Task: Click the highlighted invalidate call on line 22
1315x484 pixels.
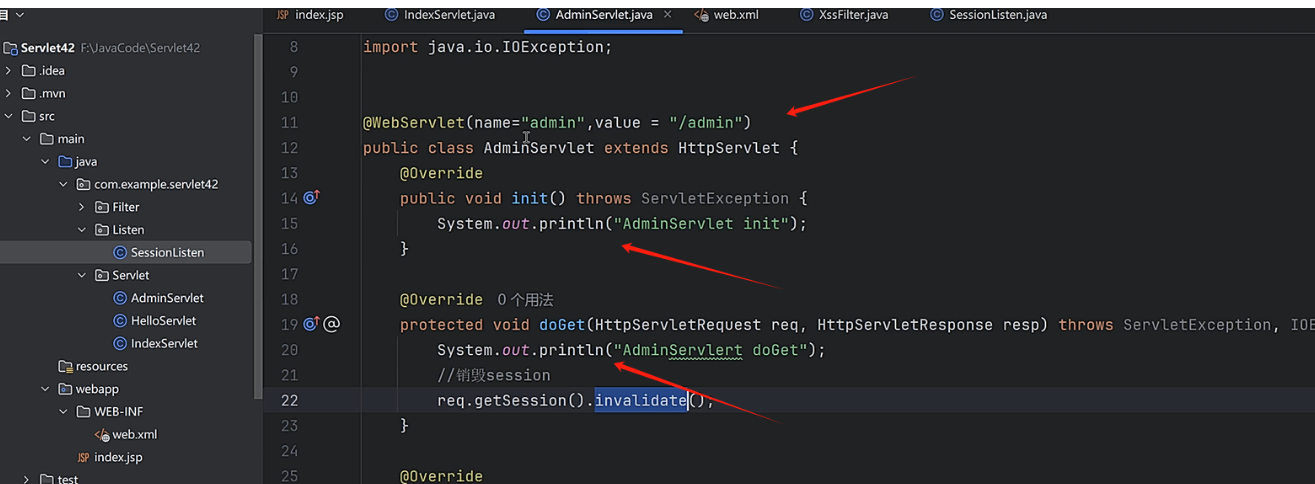Action: coord(640,400)
